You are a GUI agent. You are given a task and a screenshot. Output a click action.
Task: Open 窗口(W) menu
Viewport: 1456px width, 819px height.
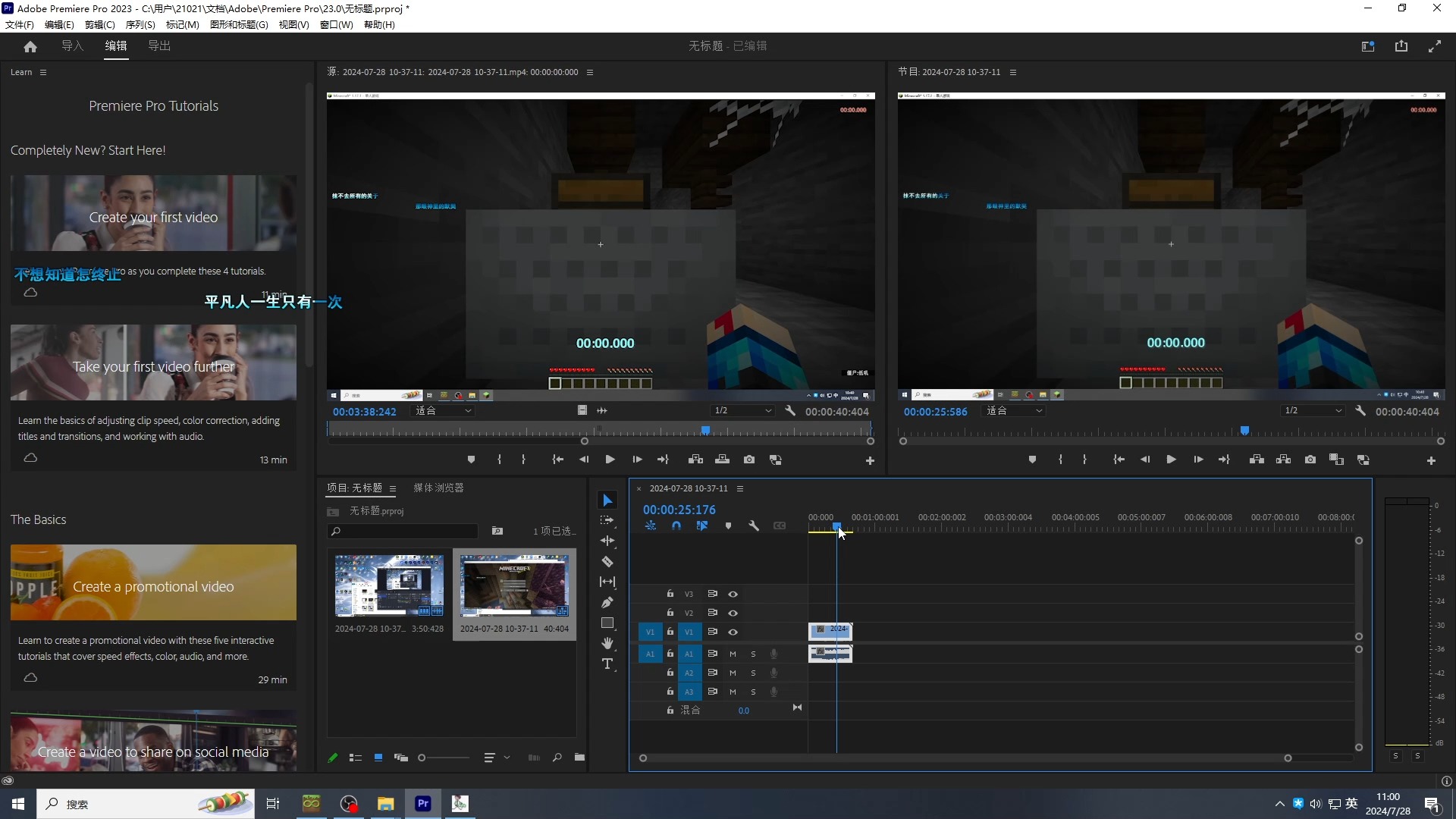(x=337, y=25)
